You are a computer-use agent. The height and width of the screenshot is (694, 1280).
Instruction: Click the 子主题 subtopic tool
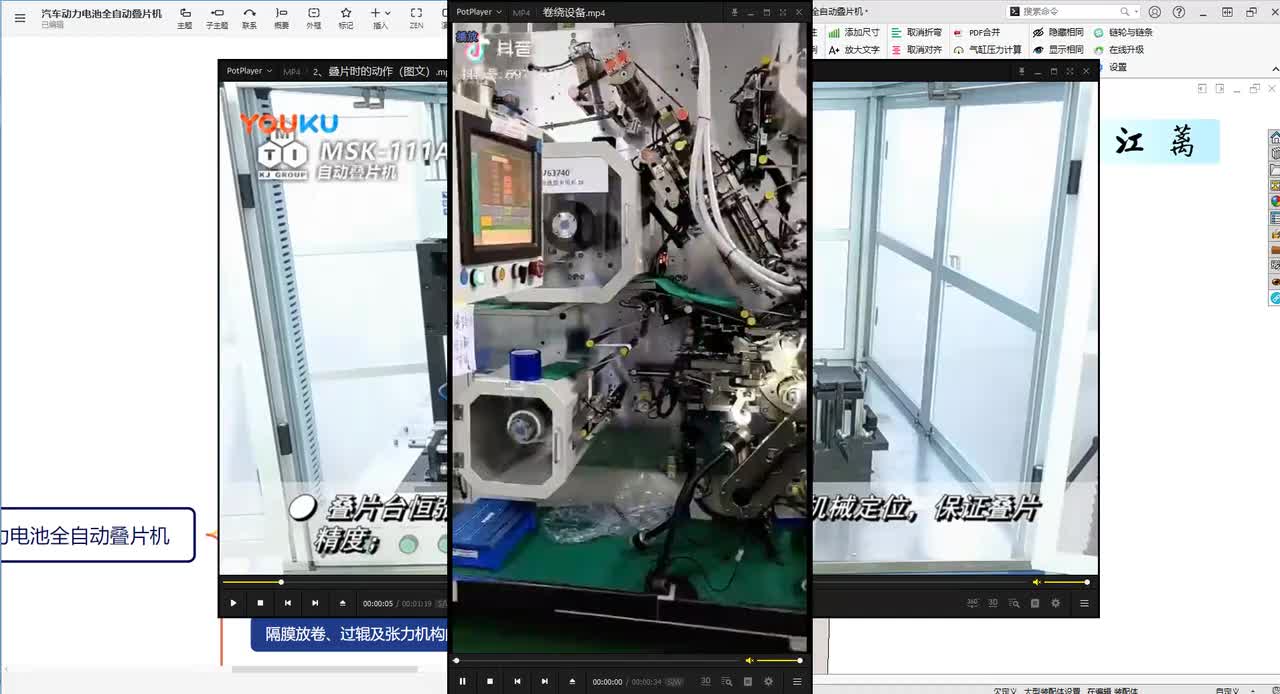[217, 18]
